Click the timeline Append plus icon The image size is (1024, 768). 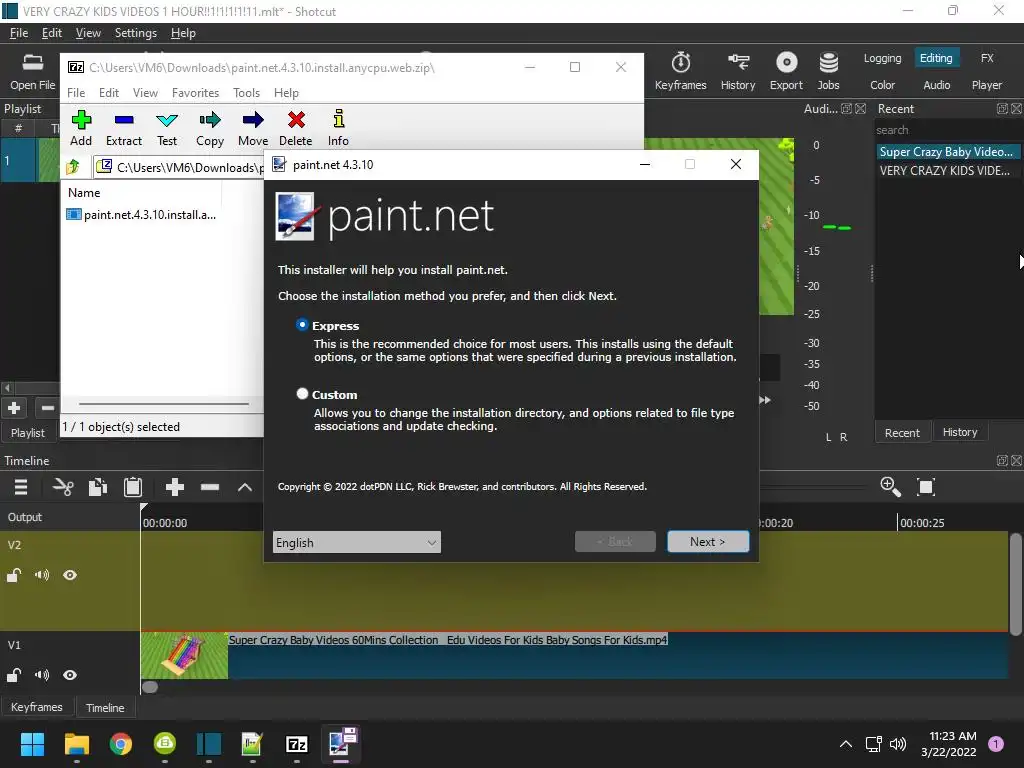point(174,487)
